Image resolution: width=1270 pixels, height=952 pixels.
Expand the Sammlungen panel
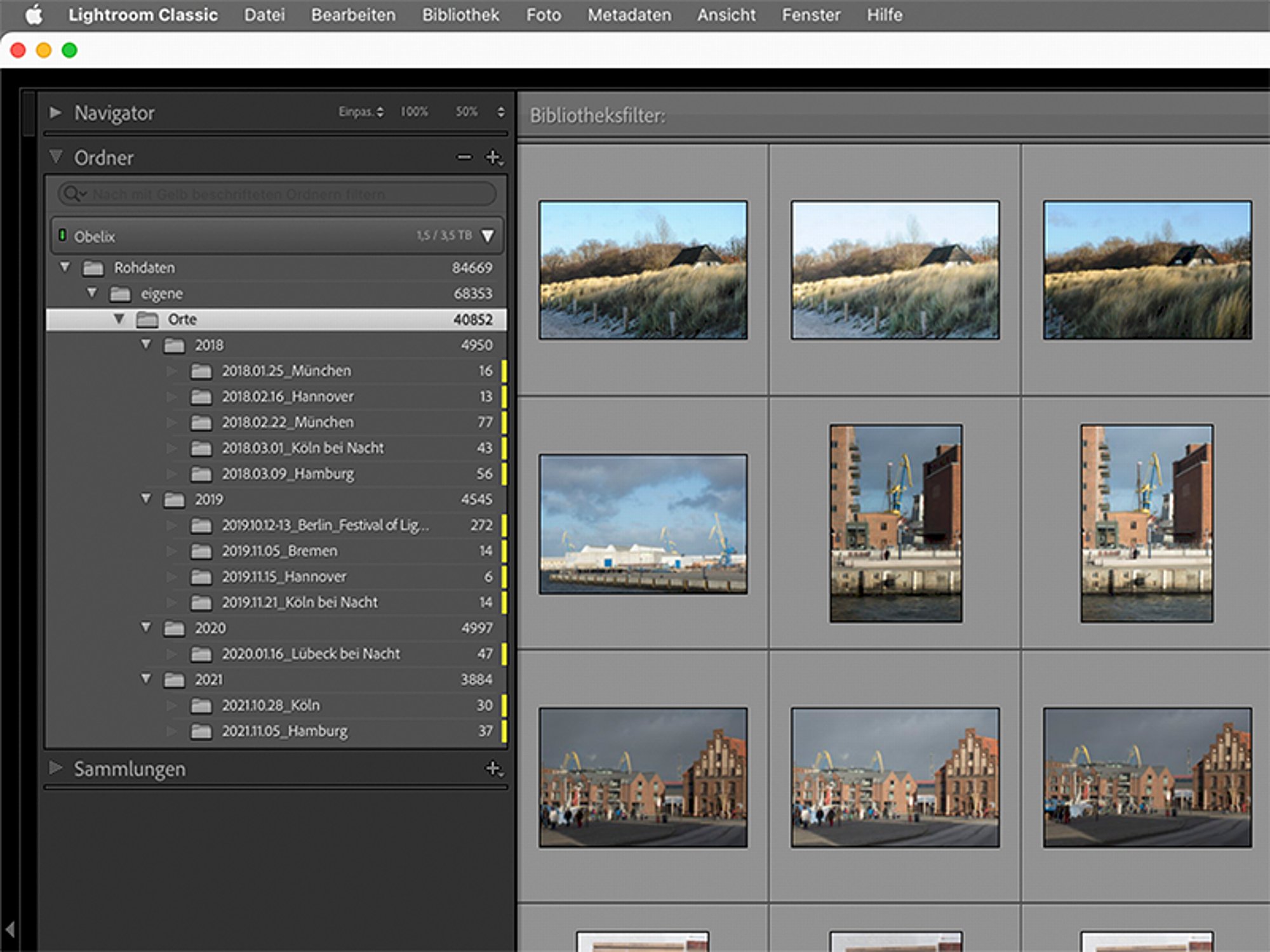(x=55, y=768)
